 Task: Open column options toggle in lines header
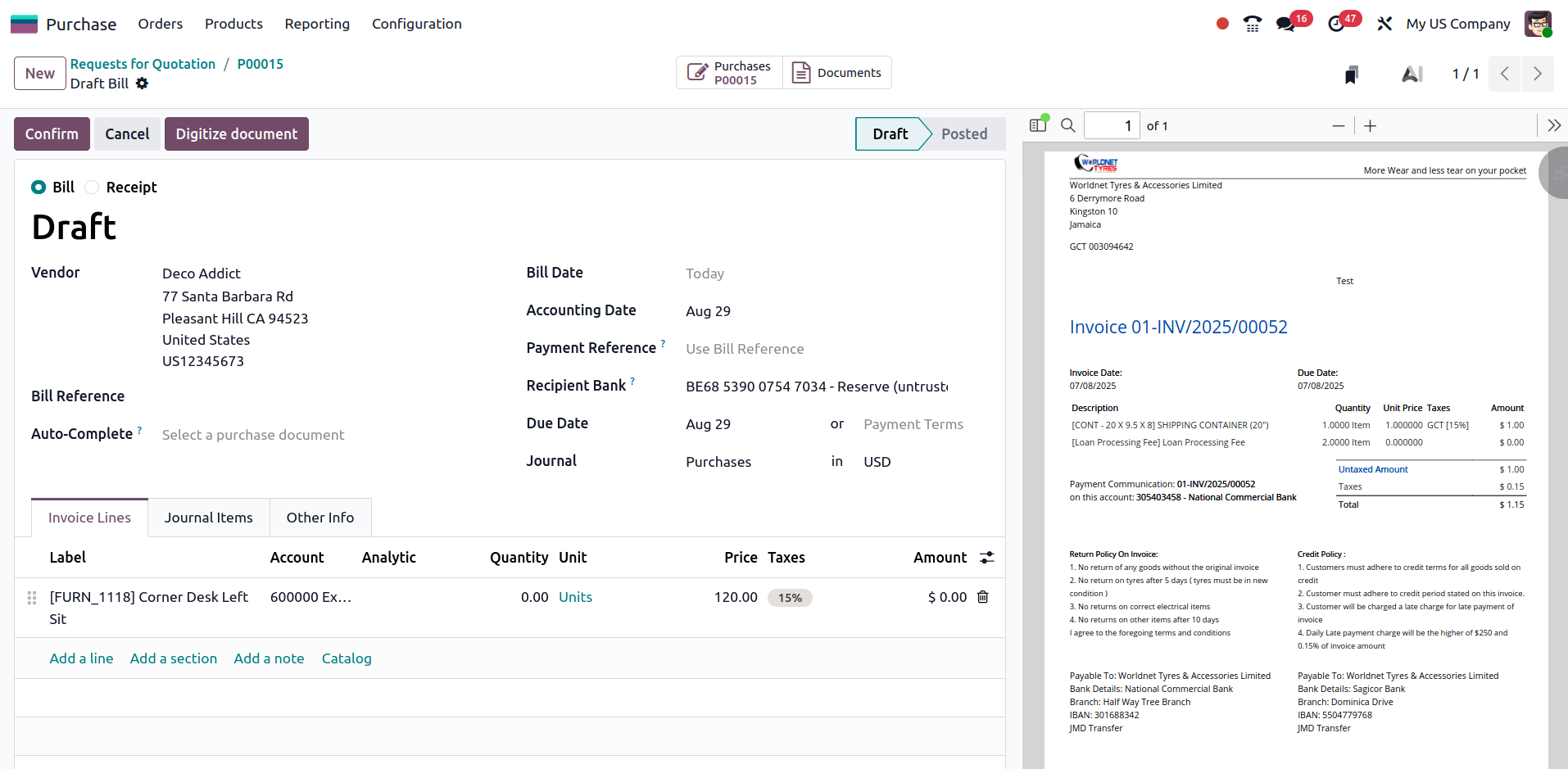[x=987, y=558]
